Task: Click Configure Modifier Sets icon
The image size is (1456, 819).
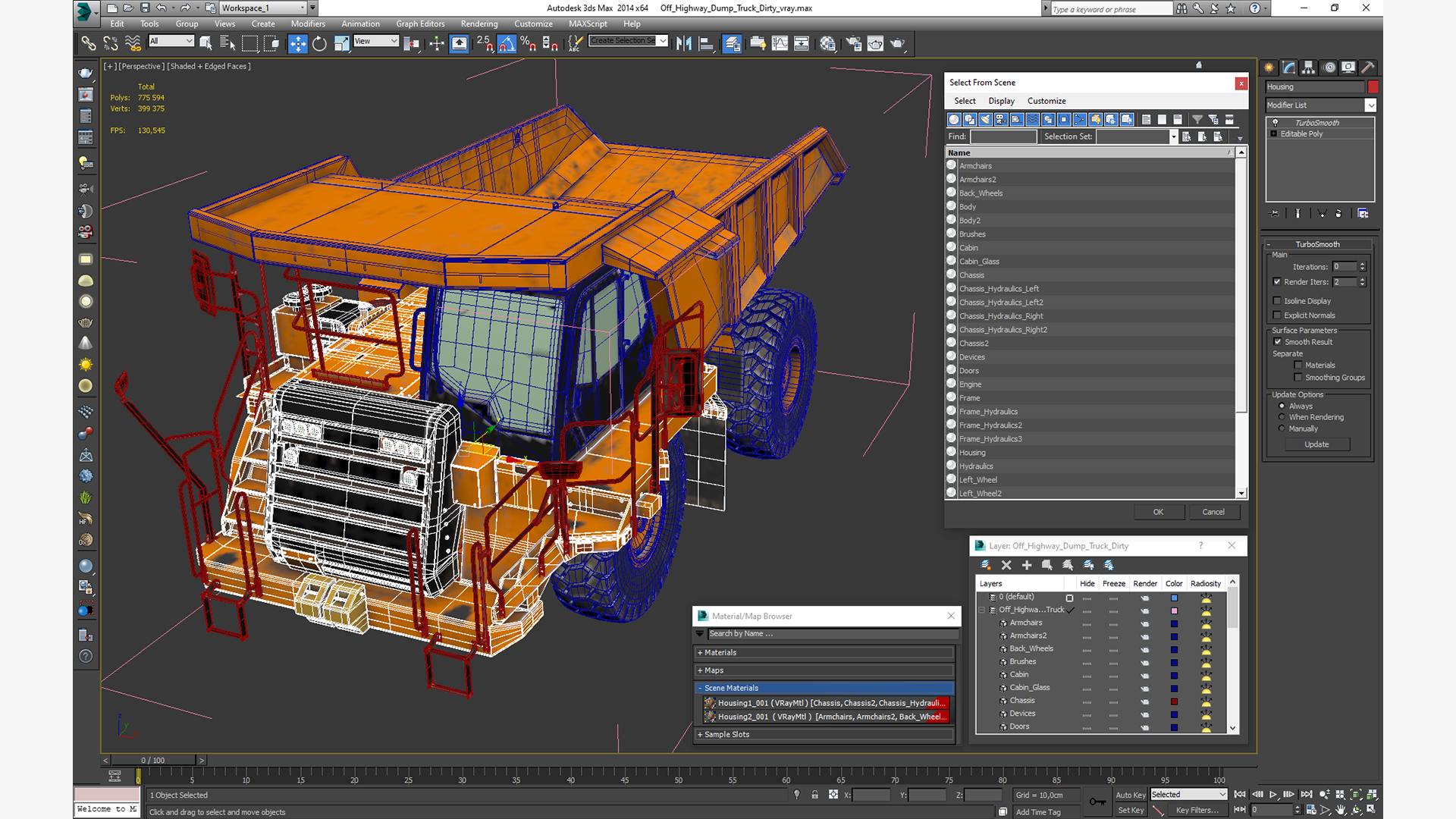Action: [x=1363, y=214]
